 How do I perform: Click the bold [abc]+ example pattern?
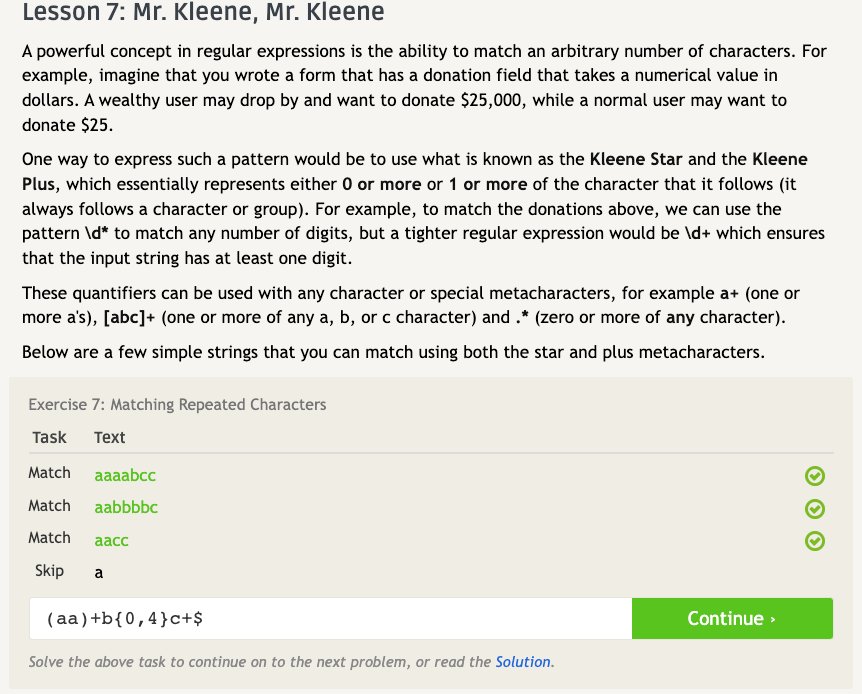point(131,318)
